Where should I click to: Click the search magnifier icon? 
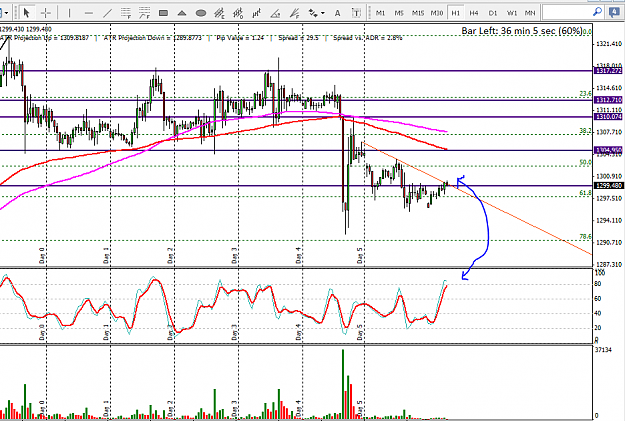click(597, 12)
